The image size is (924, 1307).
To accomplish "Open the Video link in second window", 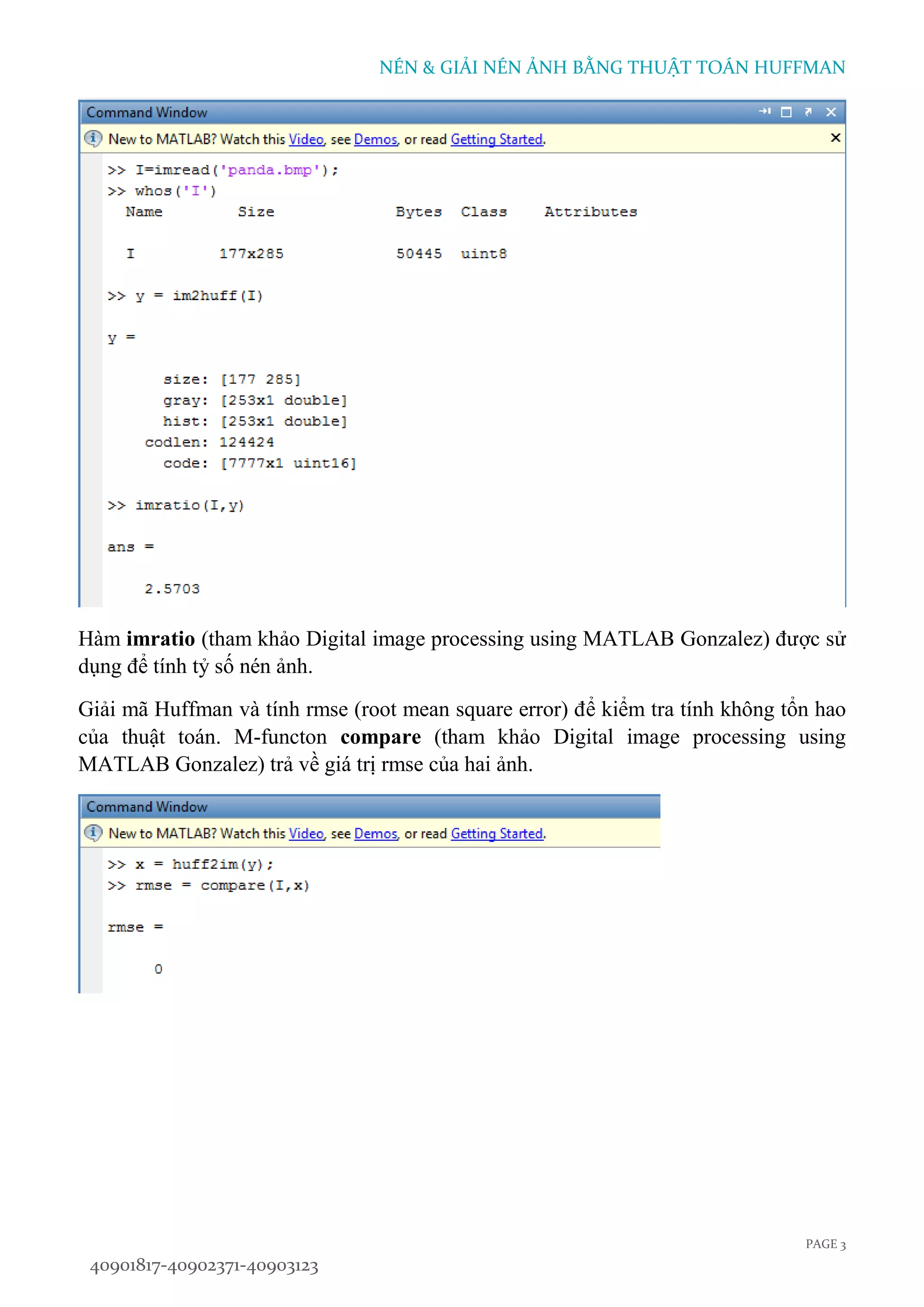I will [x=306, y=834].
